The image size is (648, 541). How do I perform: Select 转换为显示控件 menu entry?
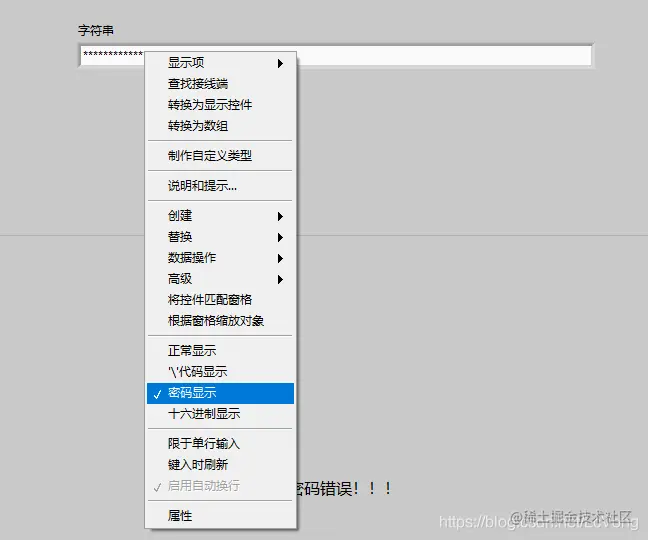[x=220, y=105]
